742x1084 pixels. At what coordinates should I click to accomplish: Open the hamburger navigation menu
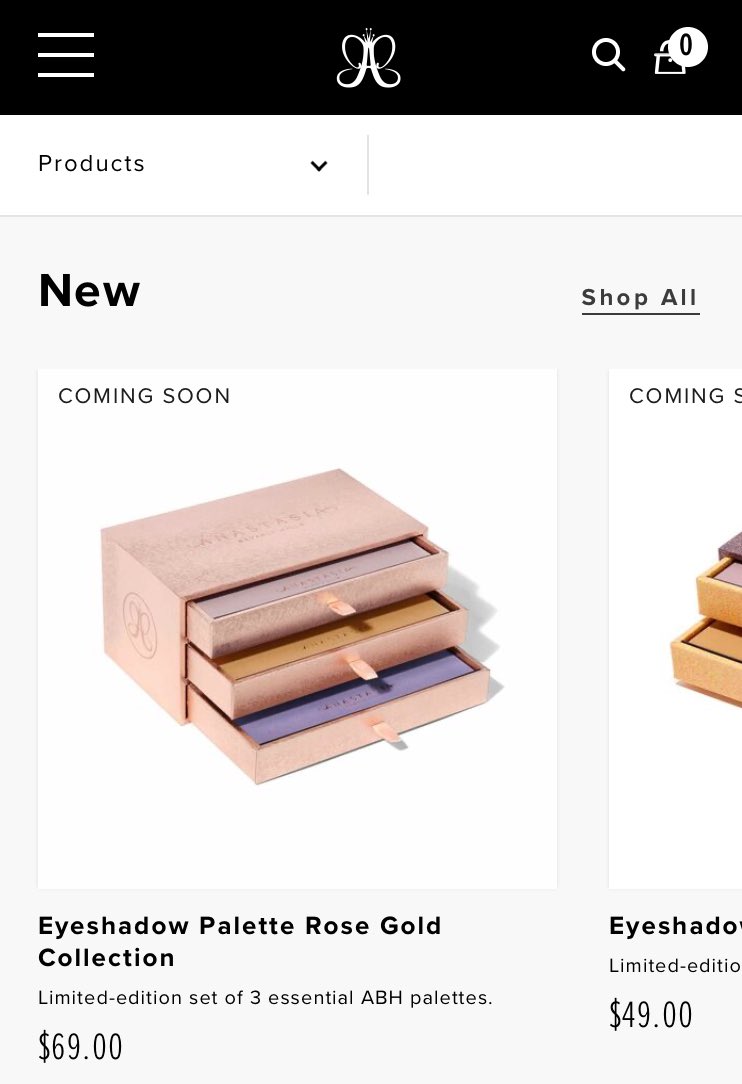66,55
